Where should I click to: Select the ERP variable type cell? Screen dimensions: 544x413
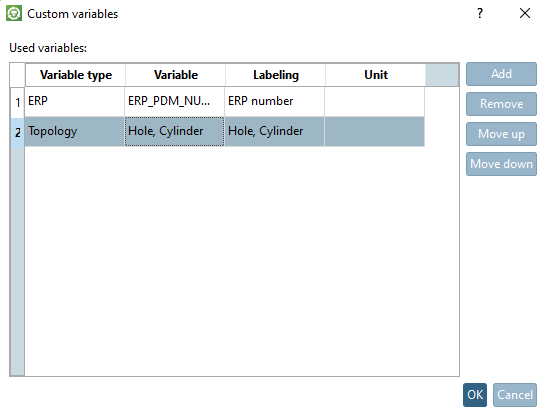point(75,101)
